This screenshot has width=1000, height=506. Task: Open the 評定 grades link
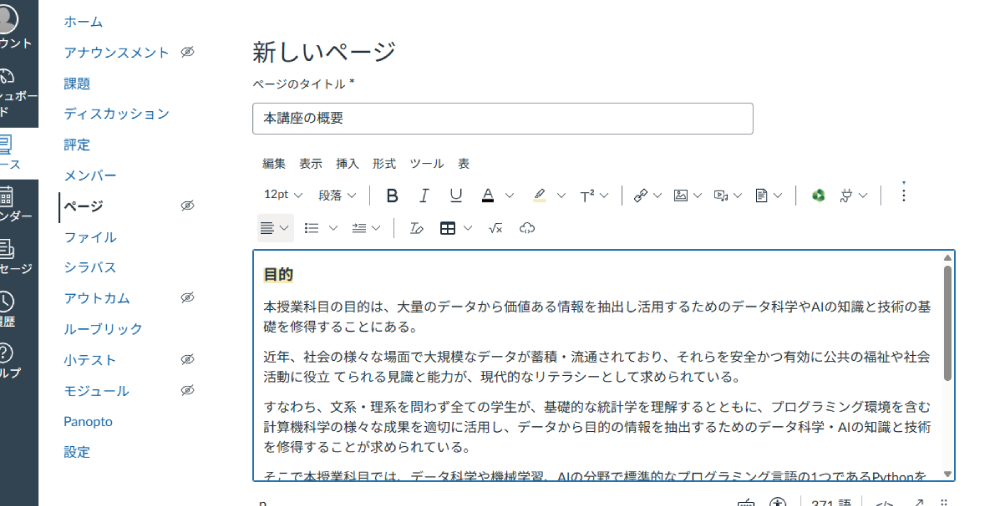click(x=77, y=145)
